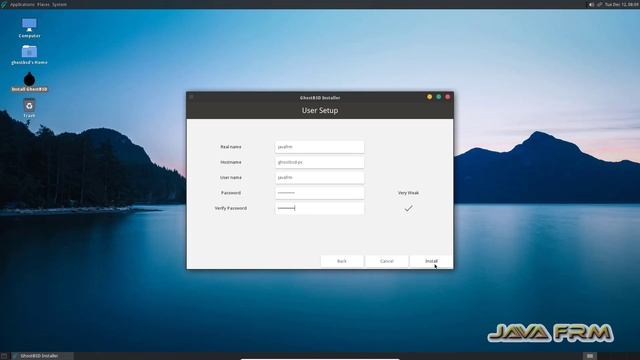Click the Hostname label

pos(231,162)
